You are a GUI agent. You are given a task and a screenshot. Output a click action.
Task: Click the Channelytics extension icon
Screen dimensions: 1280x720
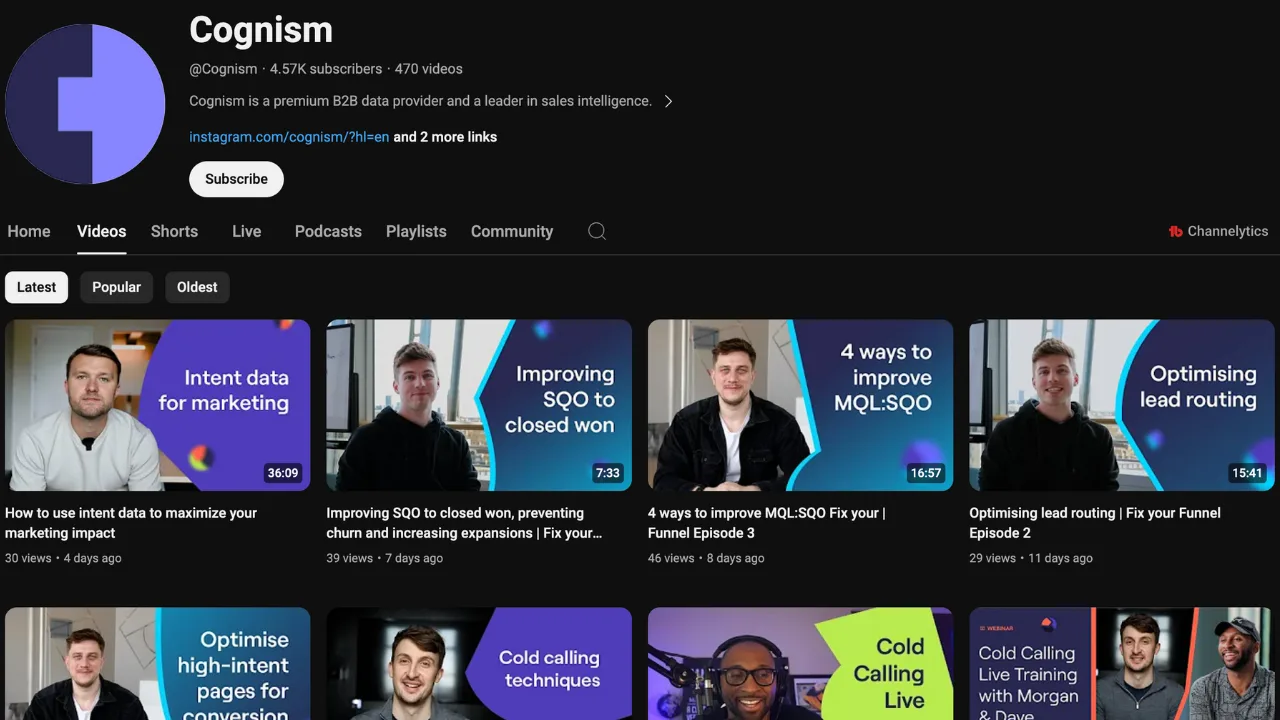tap(1176, 231)
